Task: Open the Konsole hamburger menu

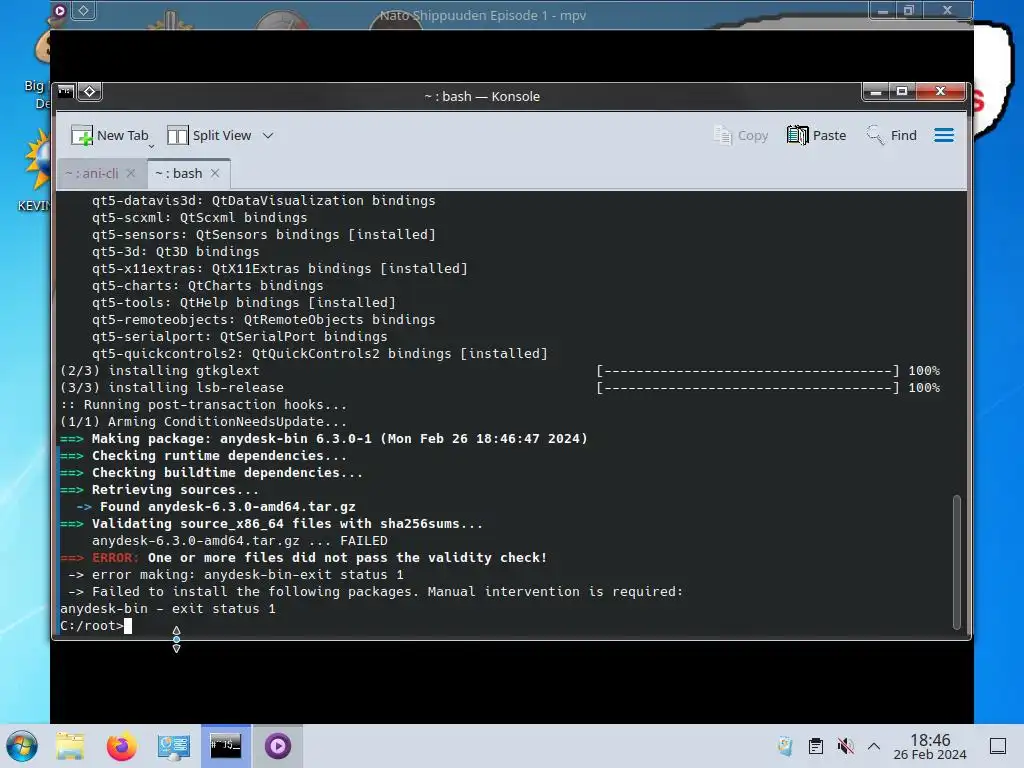Action: pos(944,135)
